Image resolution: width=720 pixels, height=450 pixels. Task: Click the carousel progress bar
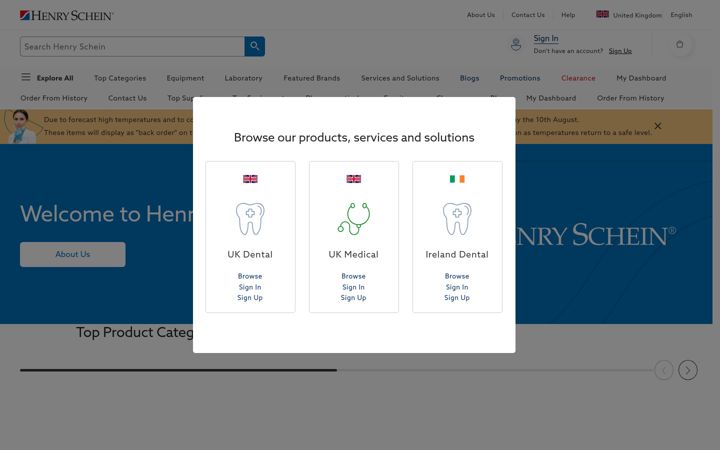[x=336, y=370]
